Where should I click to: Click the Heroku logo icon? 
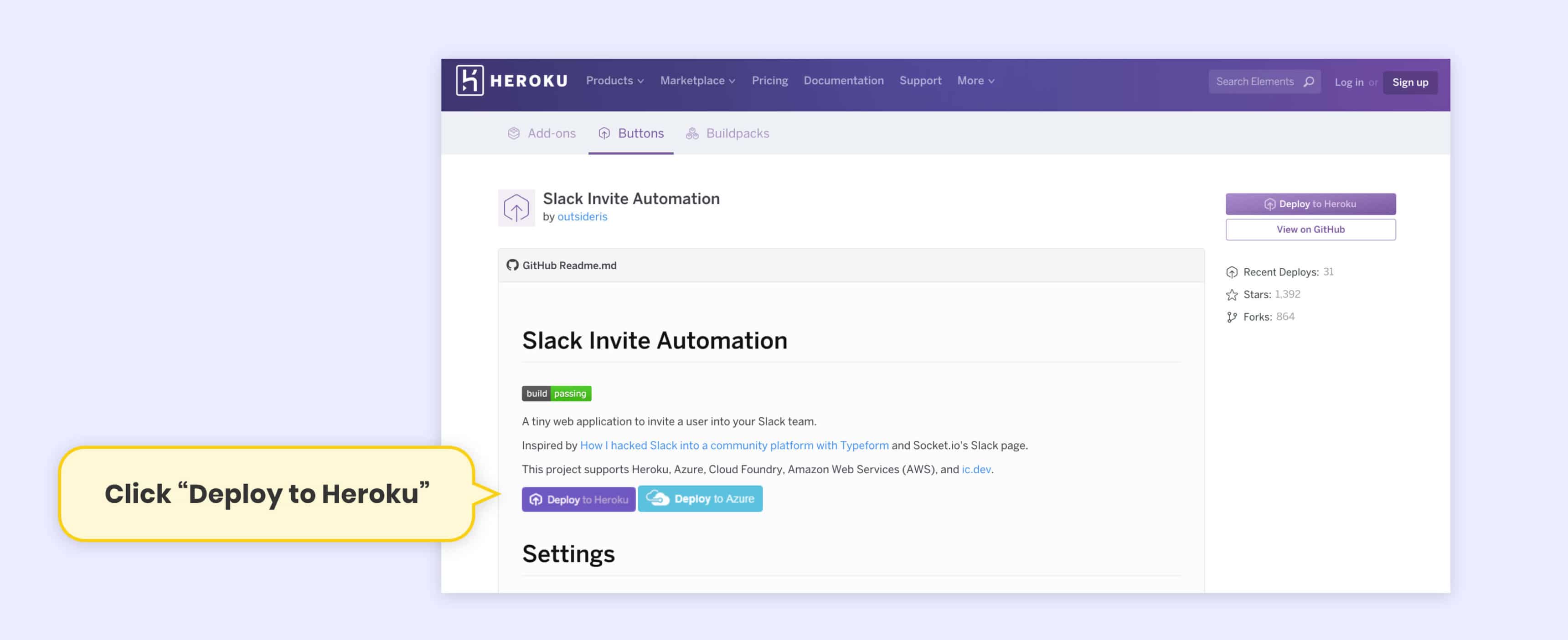coord(469,80)
